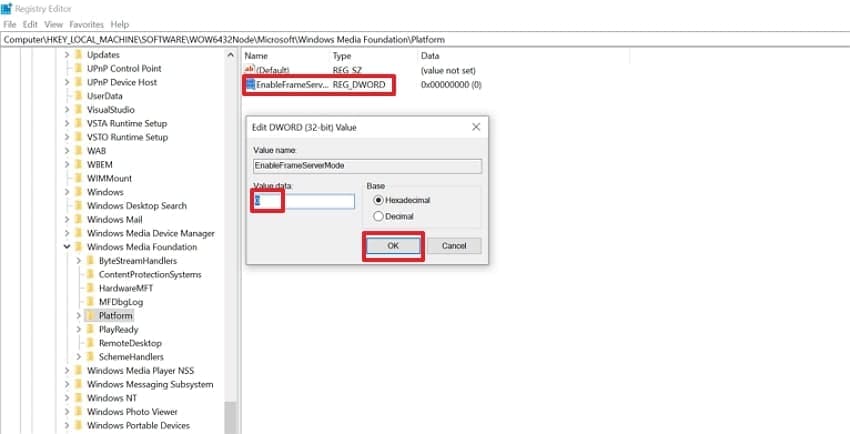Expand the ByteStreamHandlers key

[79, 261]
